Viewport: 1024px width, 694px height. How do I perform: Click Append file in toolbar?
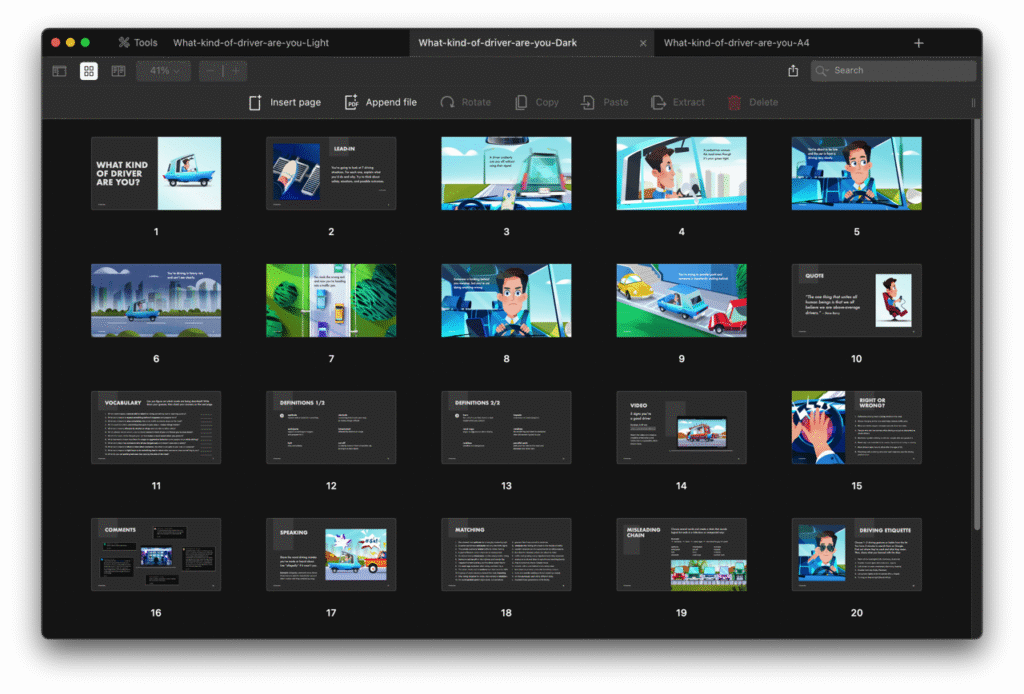[380, 102]
